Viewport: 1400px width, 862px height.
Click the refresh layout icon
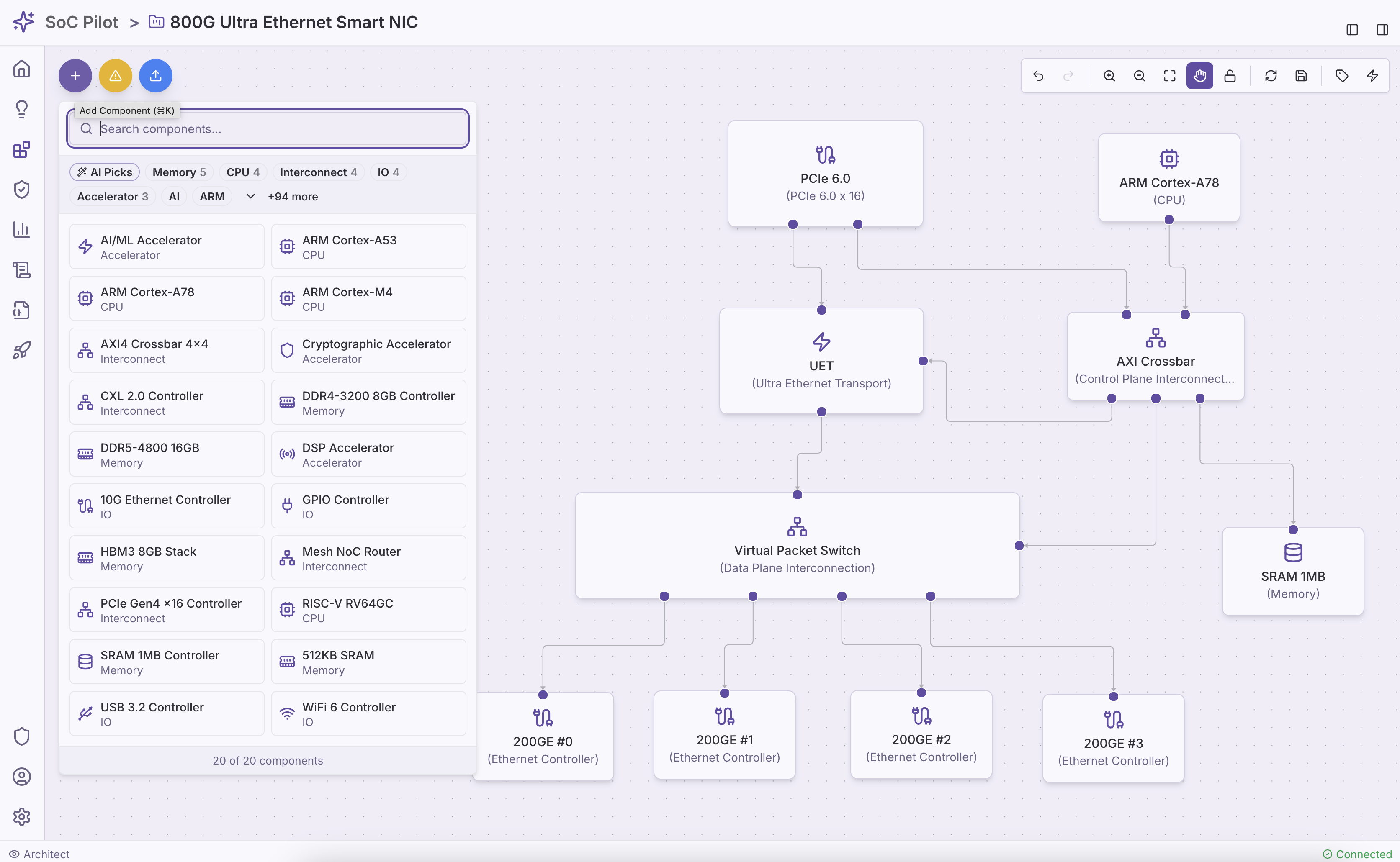[1271, 76]
